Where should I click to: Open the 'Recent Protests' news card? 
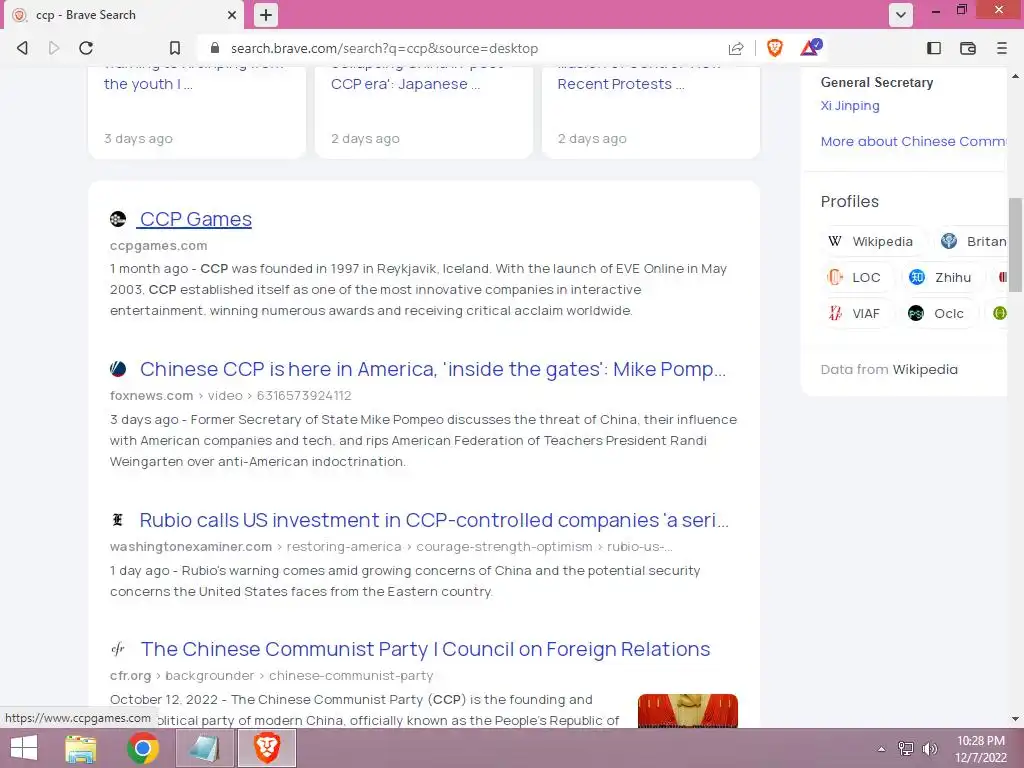(650, 111)
